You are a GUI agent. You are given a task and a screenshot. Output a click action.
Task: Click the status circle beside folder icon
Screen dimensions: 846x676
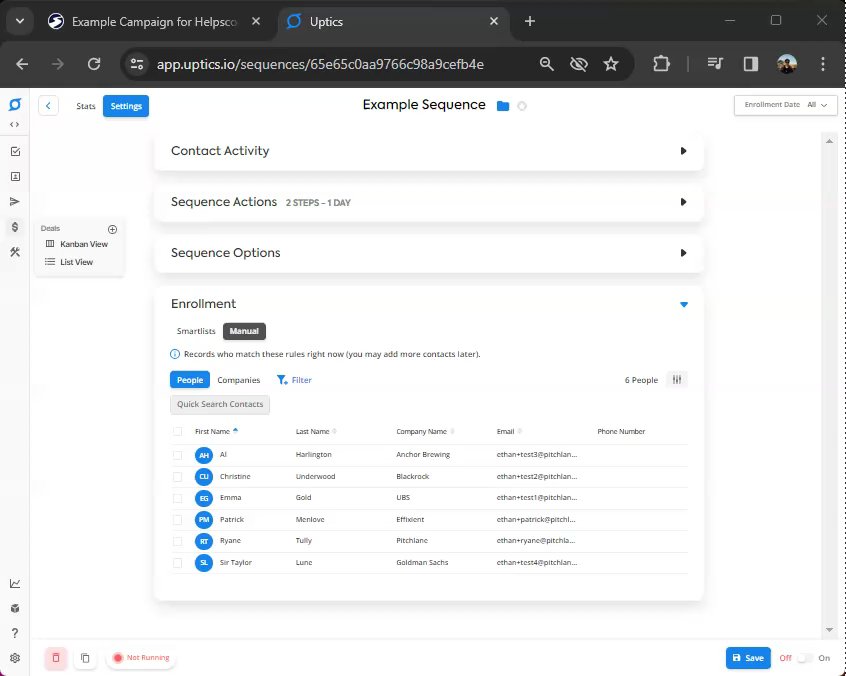coord(522,106)
